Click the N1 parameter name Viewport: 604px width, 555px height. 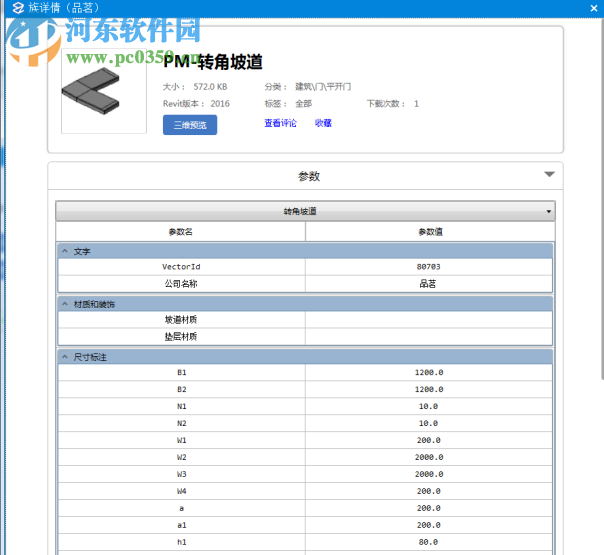(x=182, y=406)
